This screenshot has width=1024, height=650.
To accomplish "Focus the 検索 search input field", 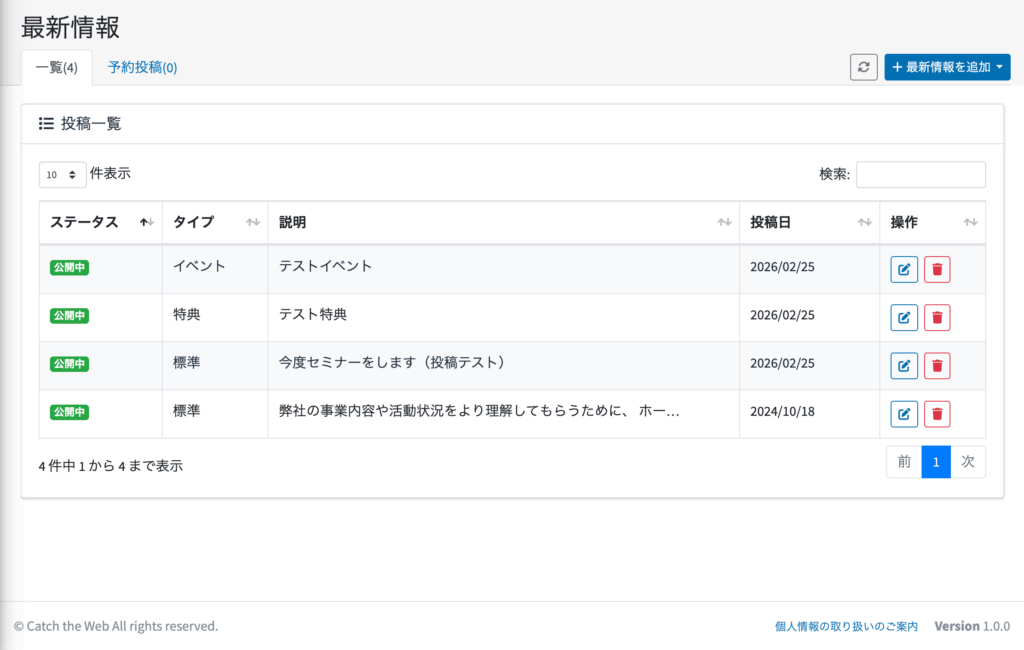I will 920,175.
